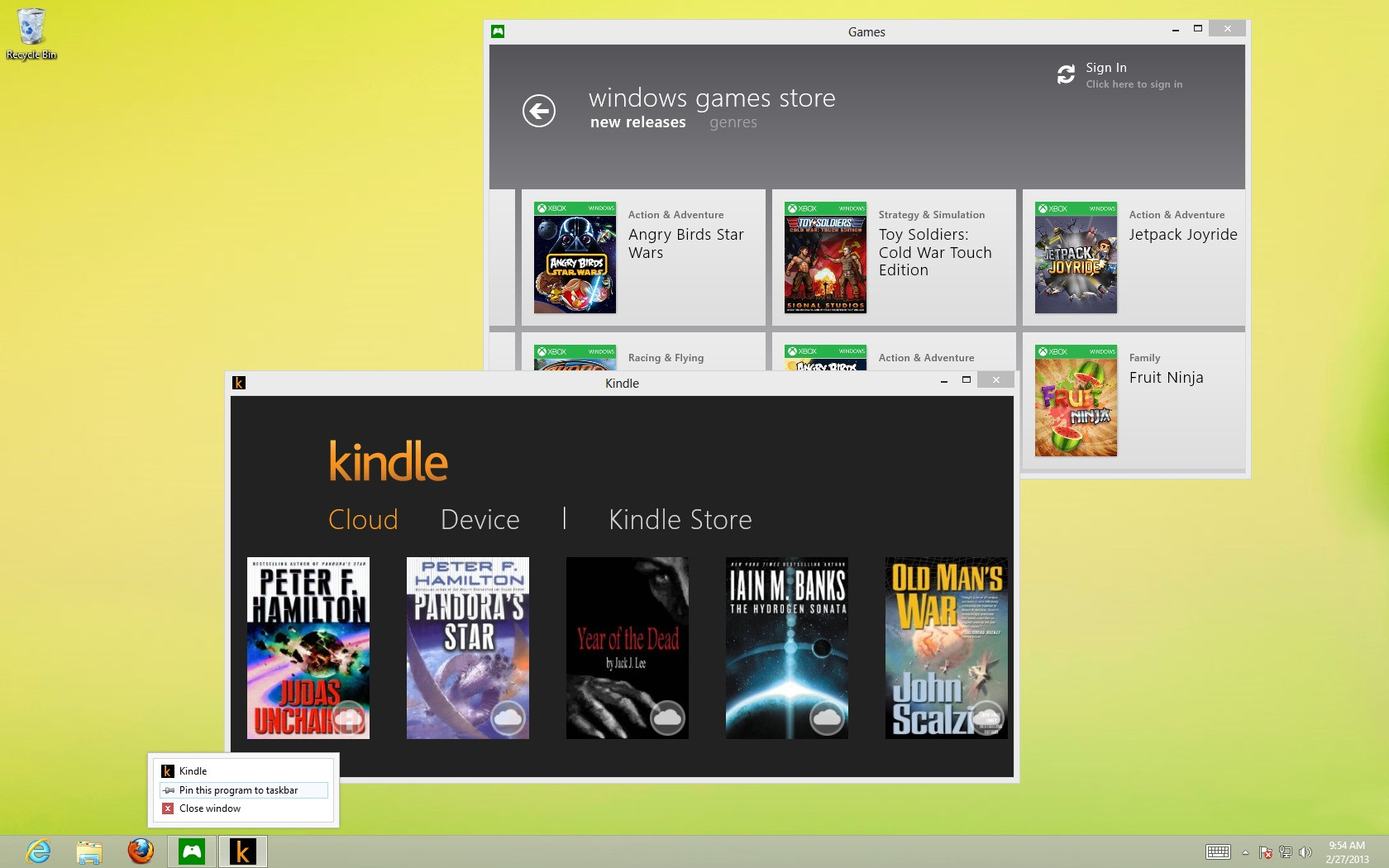This screenshot has width=1389, height=868.
Task: Click Toy Soldiers: Cold War Touch Edition title
Action: click(x=935, y=252)
